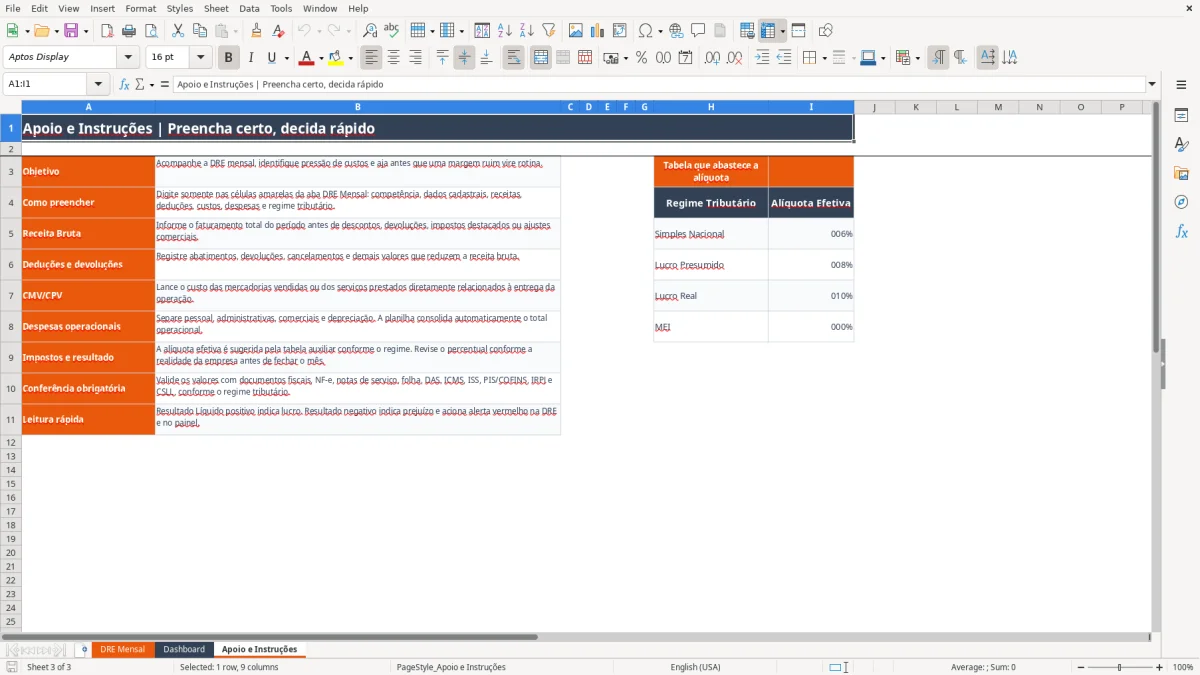Expand the background color dropdown arrow
This screenshot has height=675, width=1200.
[x=350, y=58]
